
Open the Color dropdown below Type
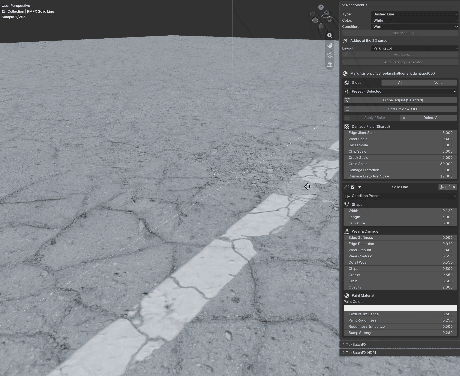tap(415, 20)
